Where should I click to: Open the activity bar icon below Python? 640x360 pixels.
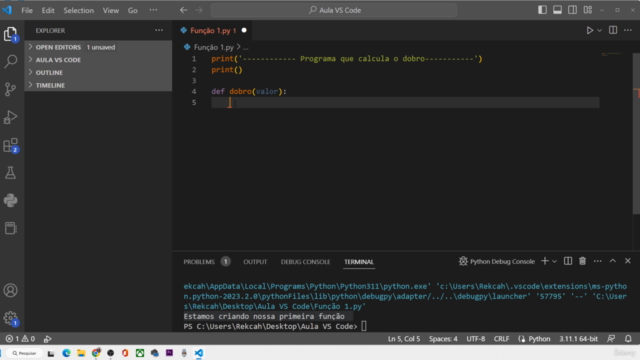[11, 228]
